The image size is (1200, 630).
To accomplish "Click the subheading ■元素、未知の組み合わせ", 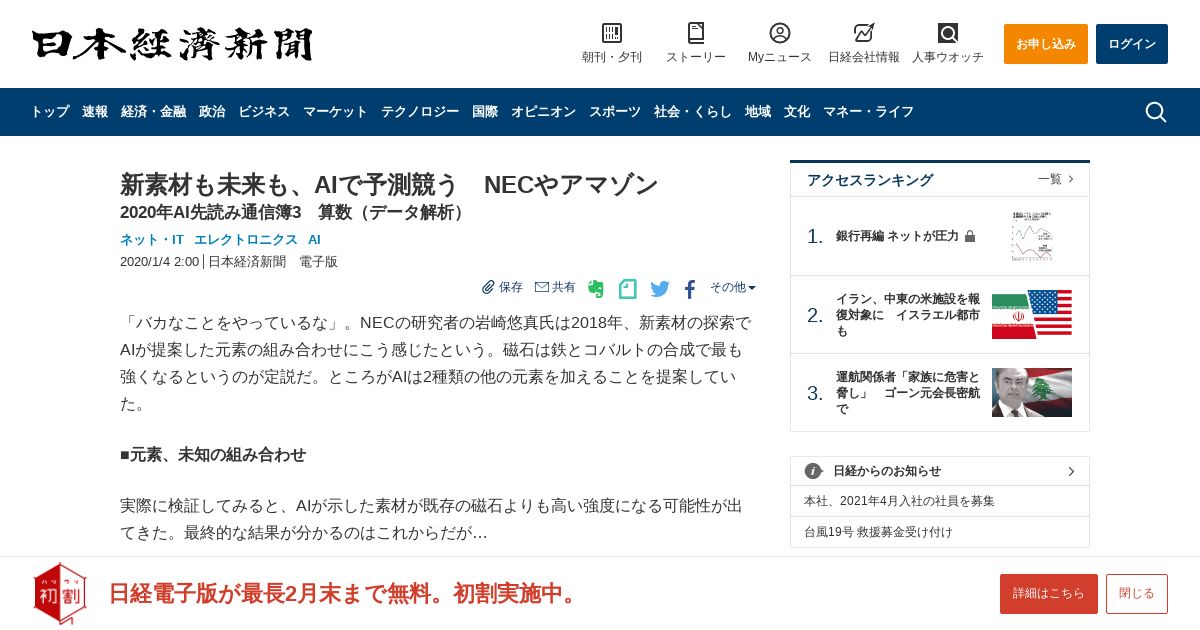I will point(213,455).
